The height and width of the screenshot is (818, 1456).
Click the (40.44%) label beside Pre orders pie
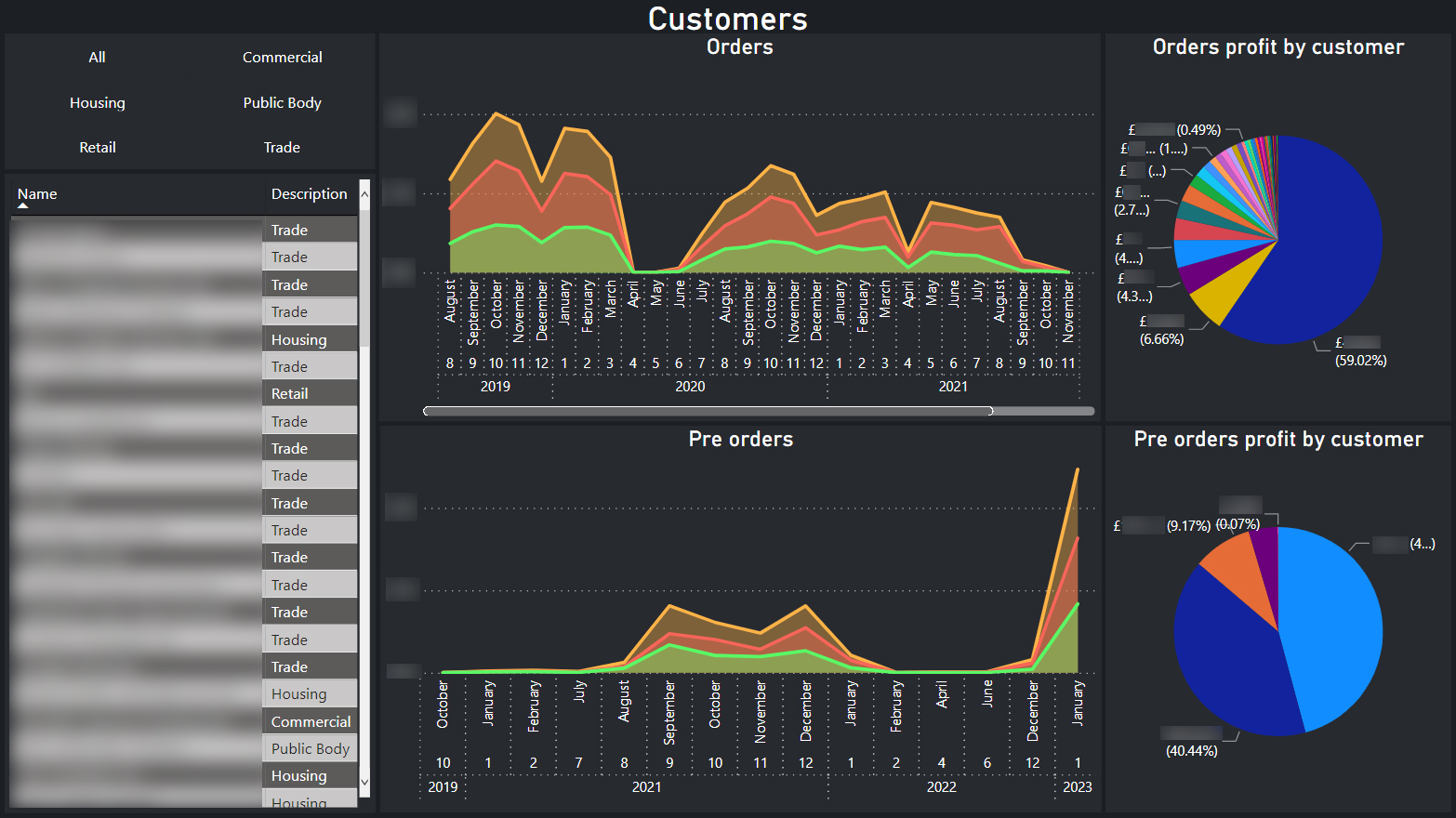pyautogui.click(x=1192, y=751)
